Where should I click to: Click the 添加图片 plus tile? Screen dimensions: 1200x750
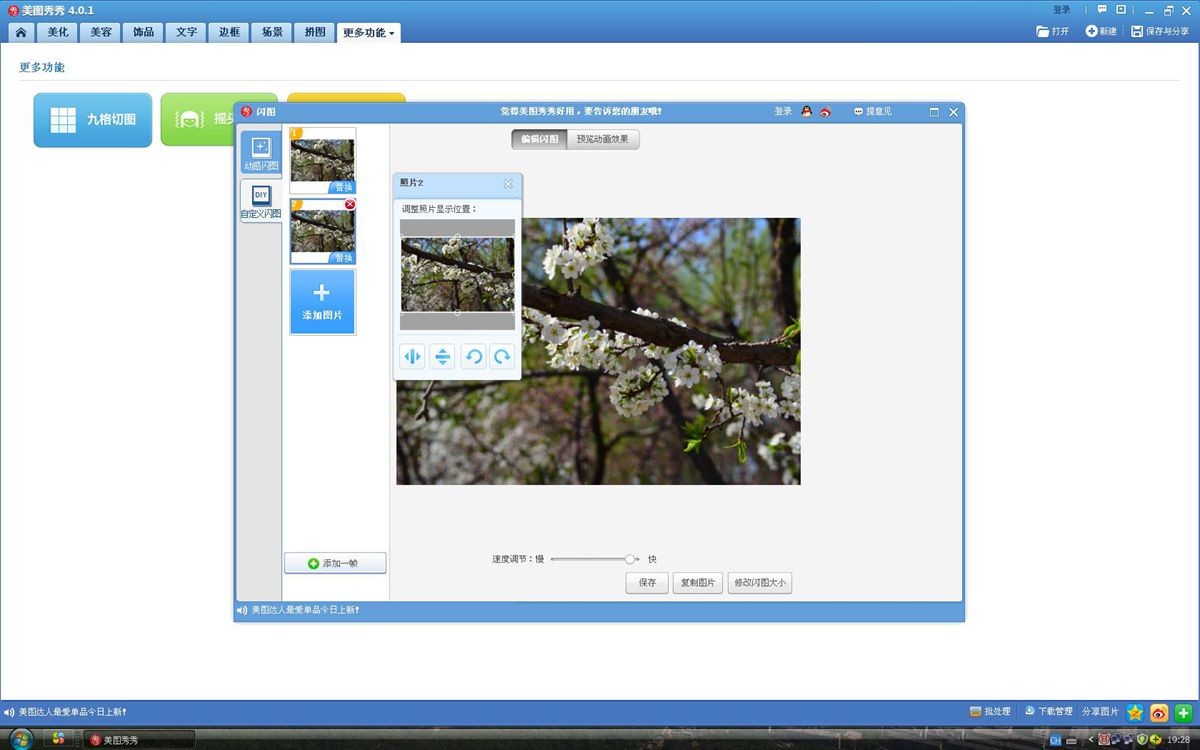(322, 302)
